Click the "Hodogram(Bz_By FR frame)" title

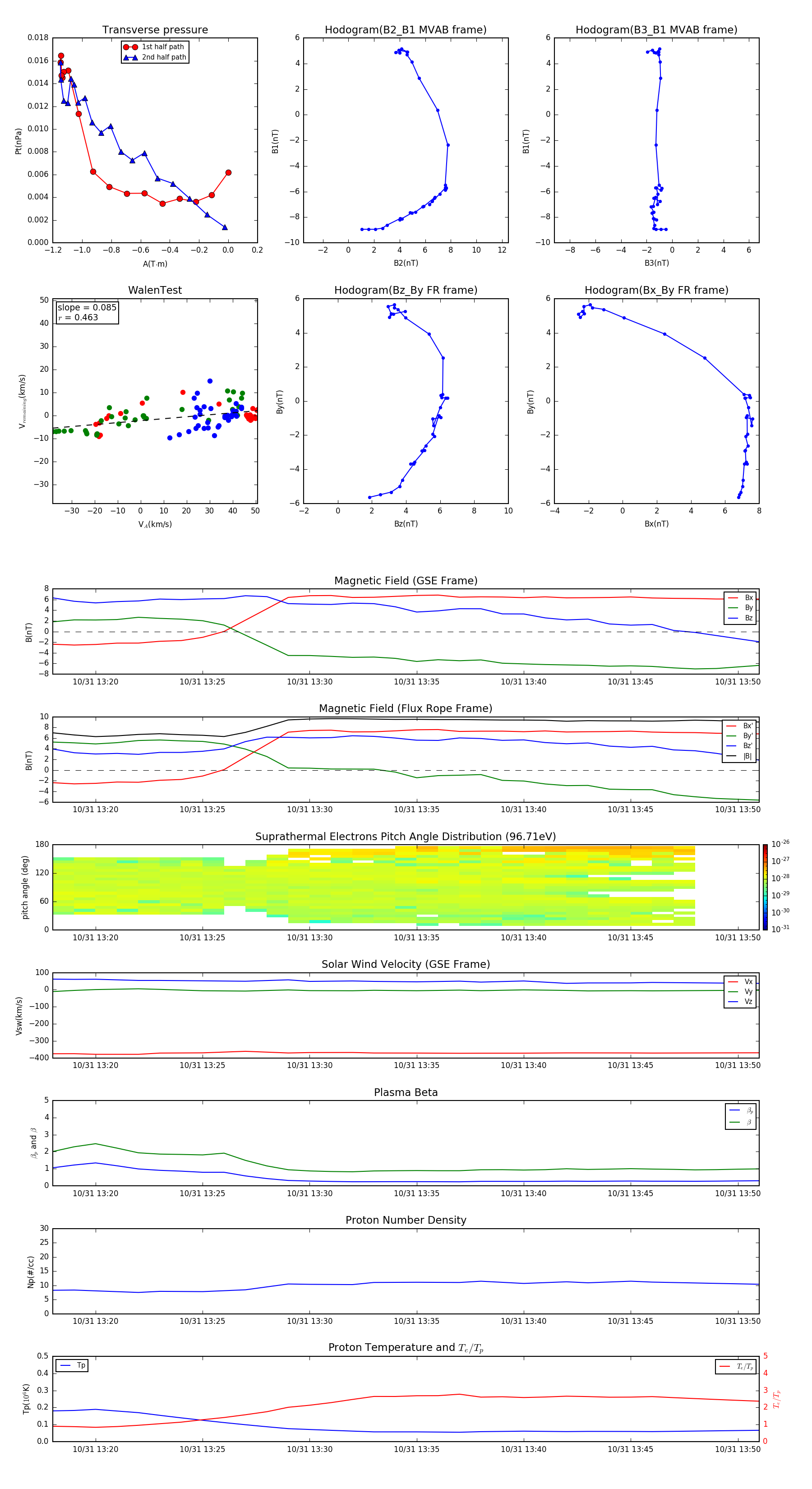pos(406,290)
